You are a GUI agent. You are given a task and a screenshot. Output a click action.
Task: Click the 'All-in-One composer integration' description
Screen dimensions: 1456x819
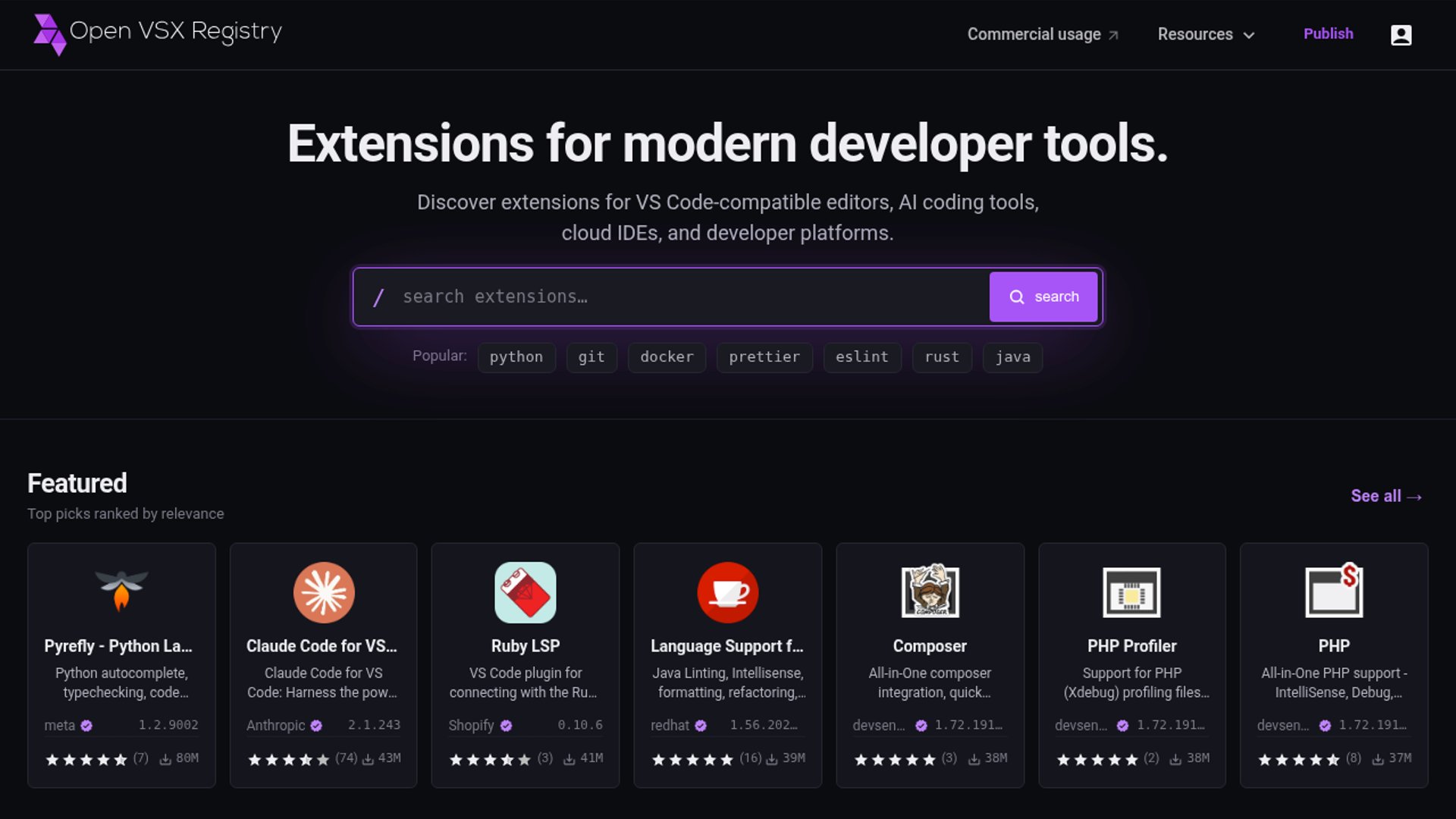click(x=930, y=682)
